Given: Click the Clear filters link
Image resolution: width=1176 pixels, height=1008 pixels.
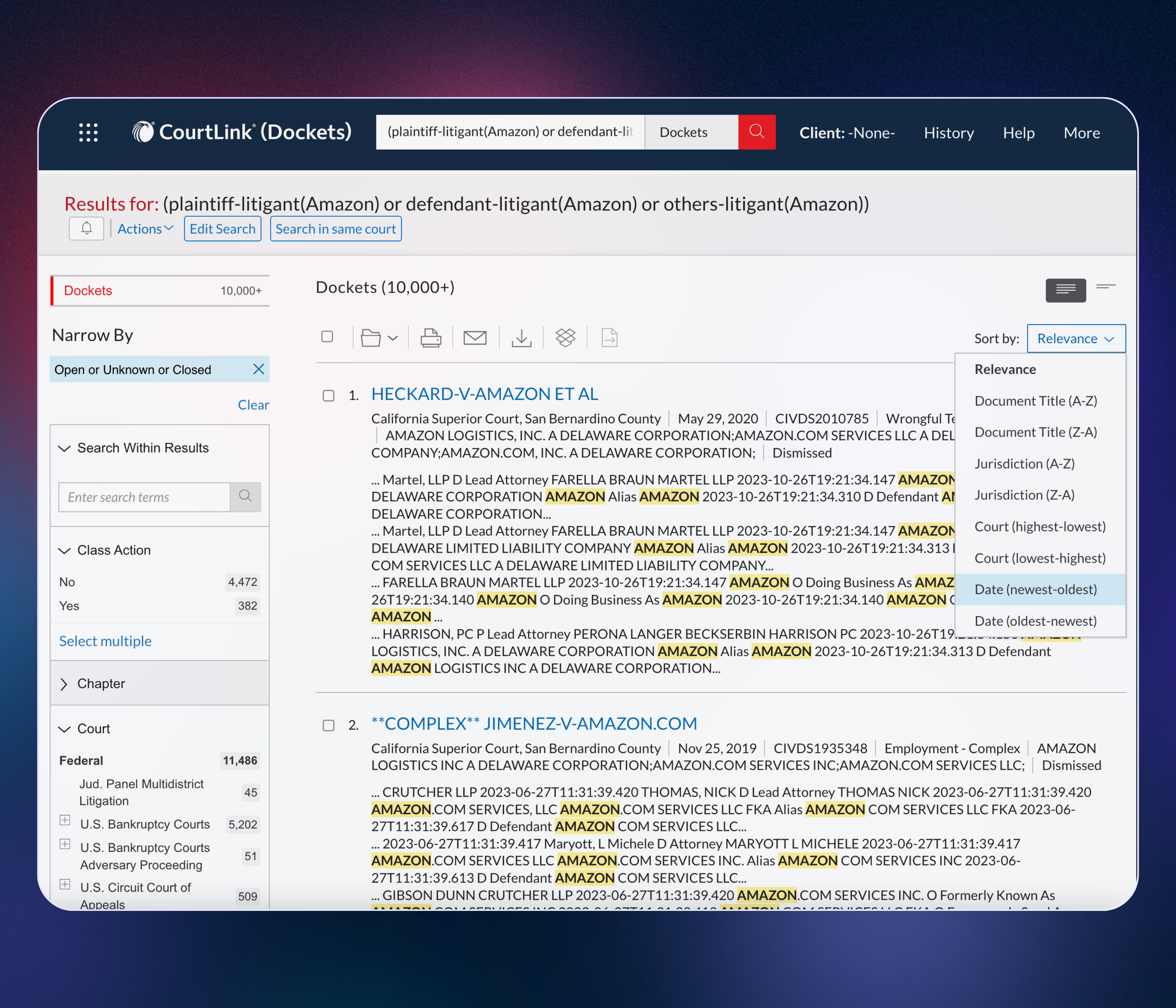Looking at the screenshot, I should [x=253, y=405].
